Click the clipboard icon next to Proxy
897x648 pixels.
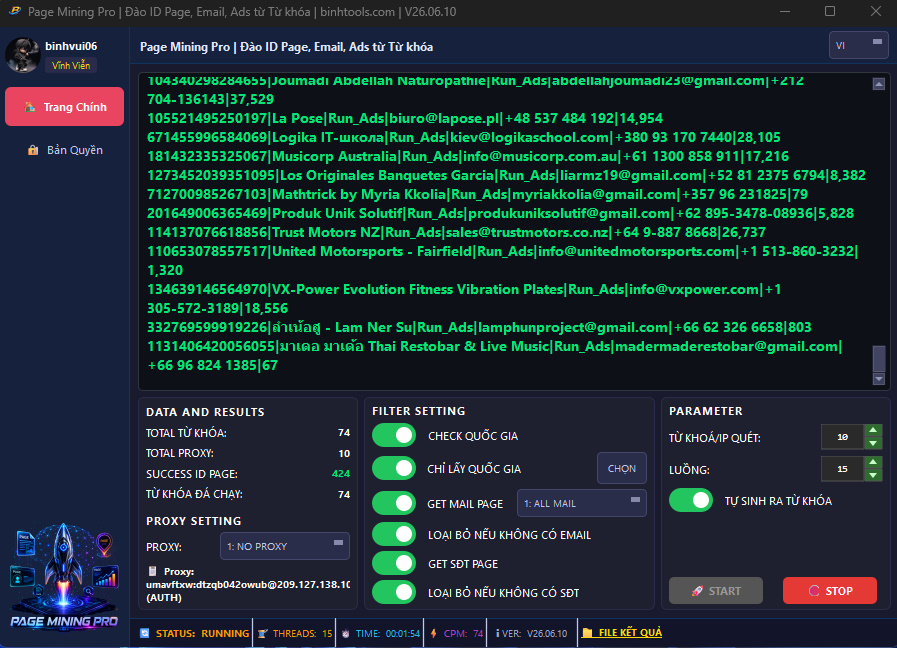pyautogui.click(x=153, y=571)
